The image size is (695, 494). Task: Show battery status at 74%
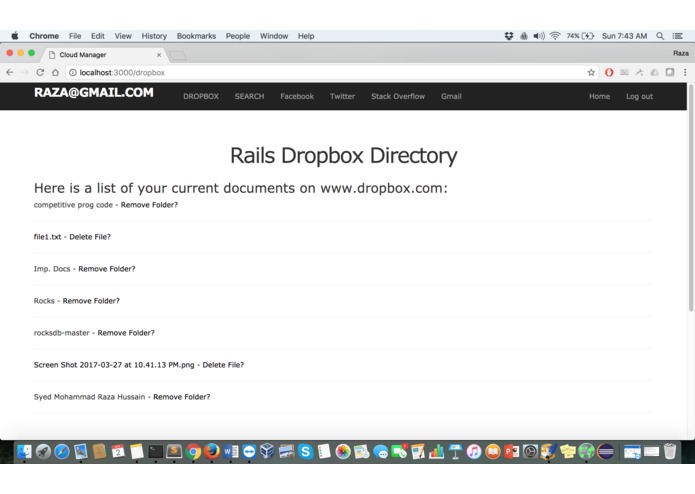click(580, 36)
